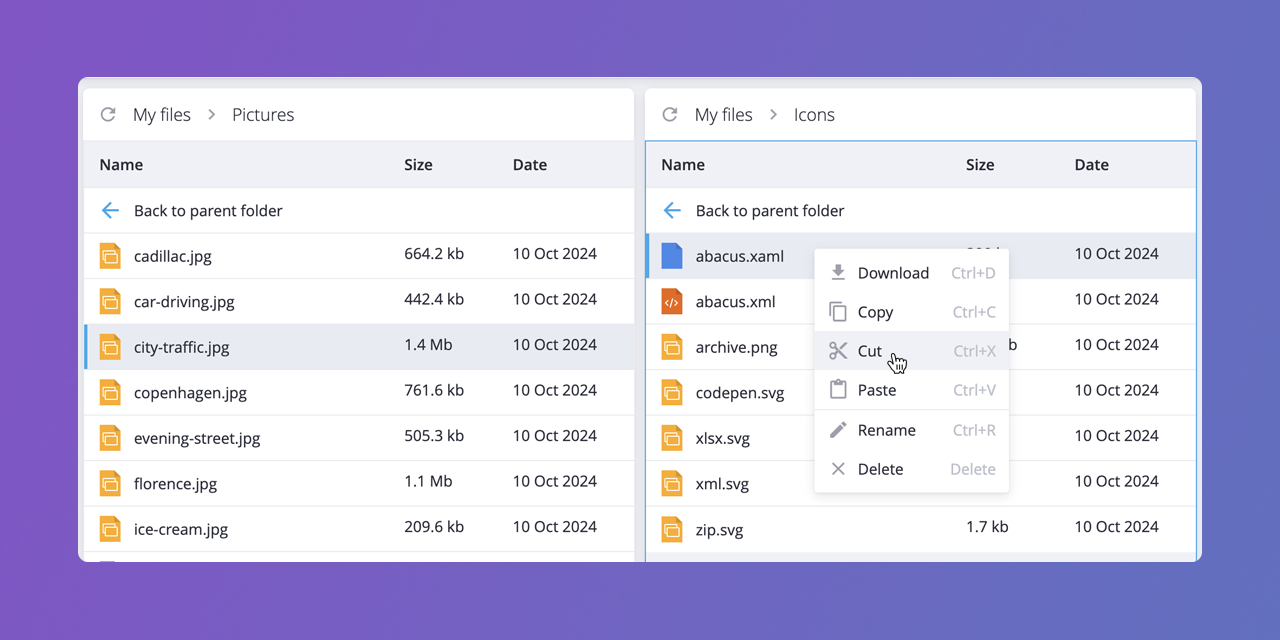Click image icon of xlsx.svg
Screen dimensions: 1280x640
(672, 438)
